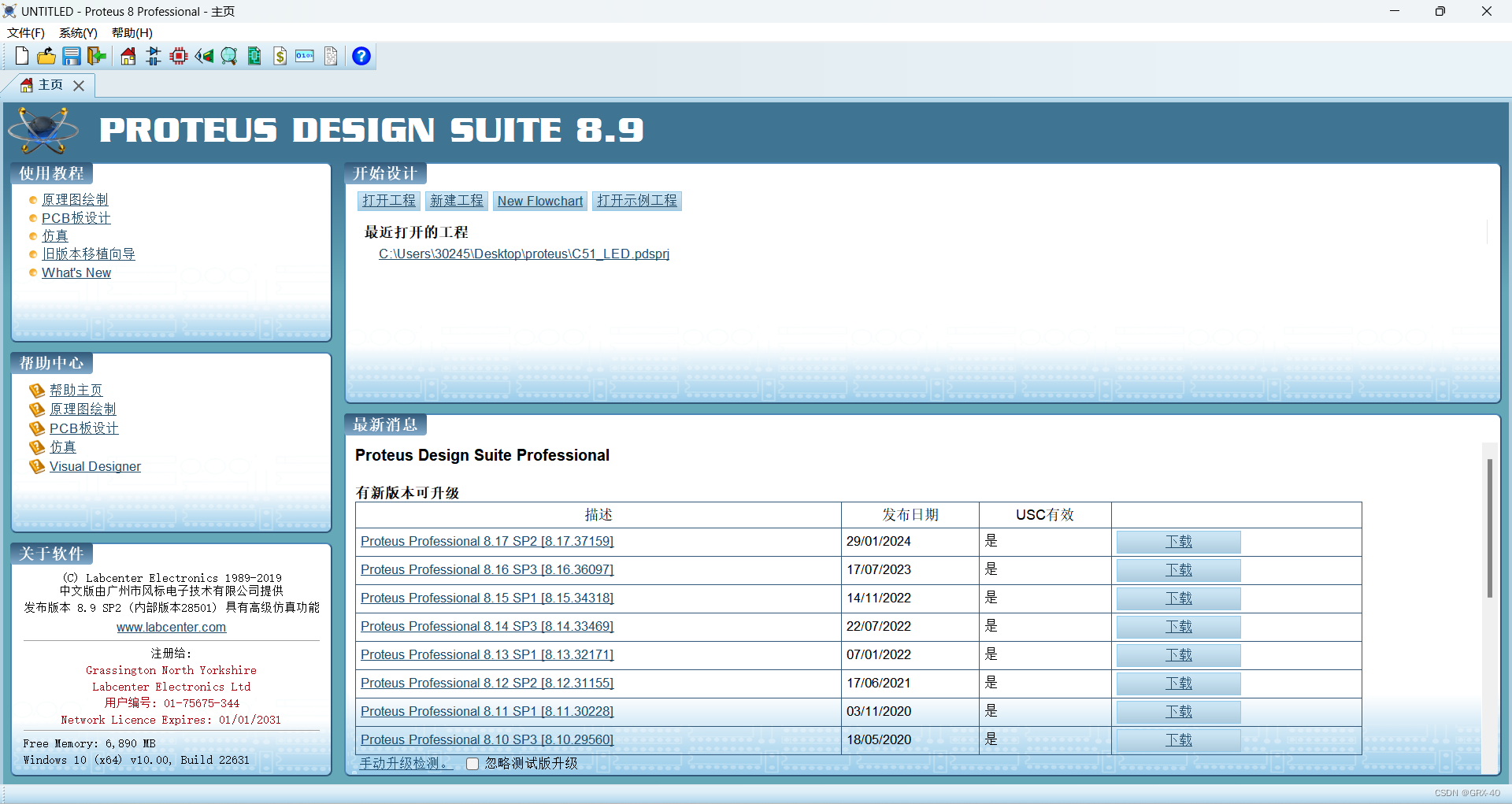Click 下载 button for 8.12 SP2 row
Viewport: 1512px width, 804px height.
(1179, 684)
